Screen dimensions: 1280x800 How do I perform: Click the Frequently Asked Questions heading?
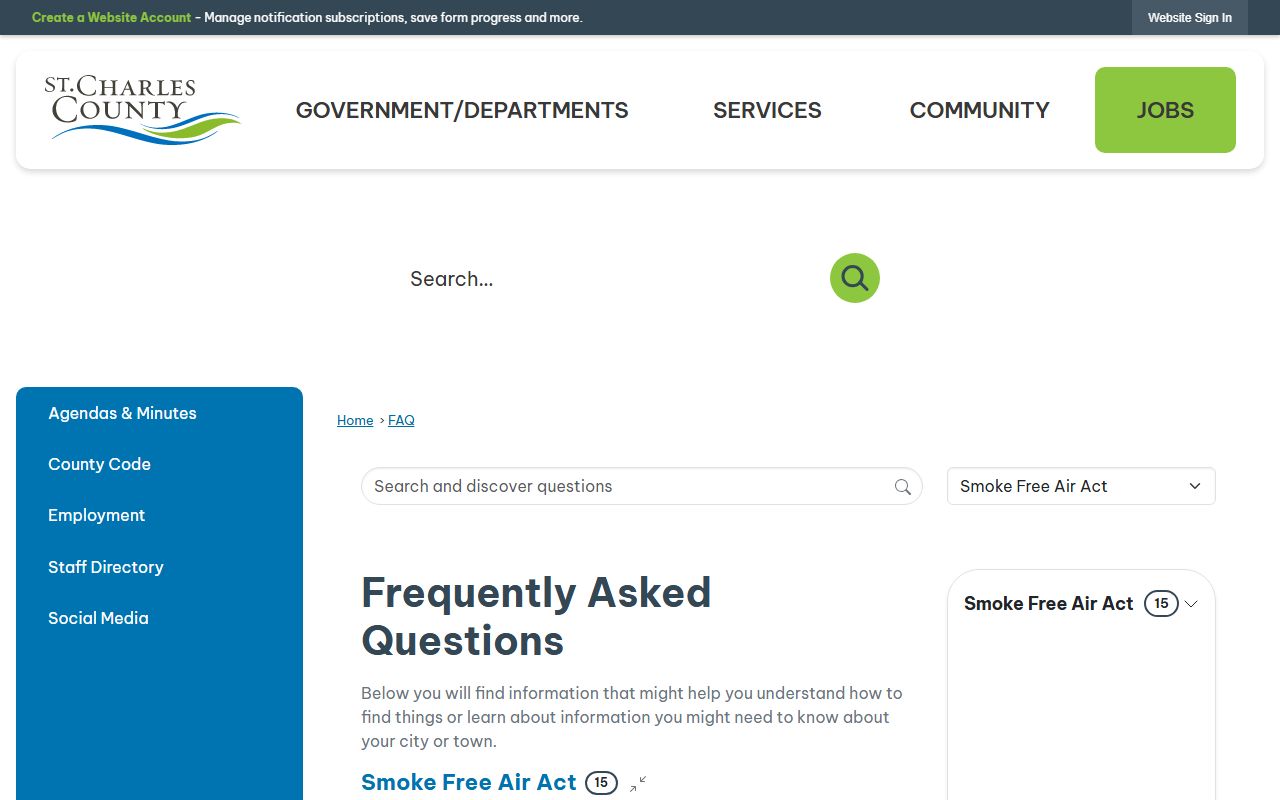pos(536,616)
